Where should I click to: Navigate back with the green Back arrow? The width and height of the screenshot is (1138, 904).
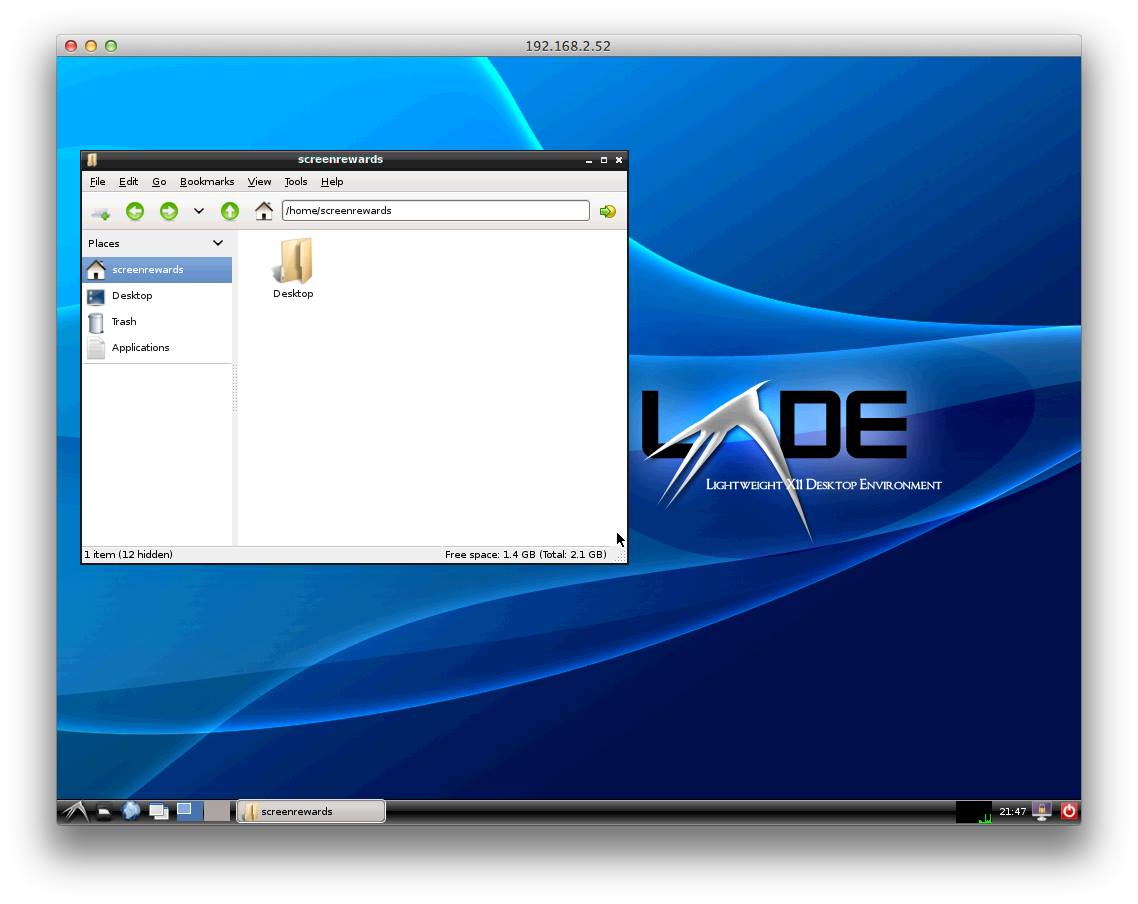click(135, 211)
